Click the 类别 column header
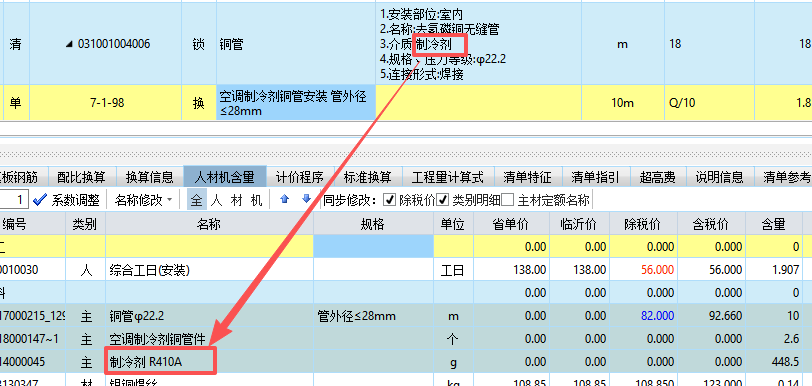 click(x=85, y=224)
